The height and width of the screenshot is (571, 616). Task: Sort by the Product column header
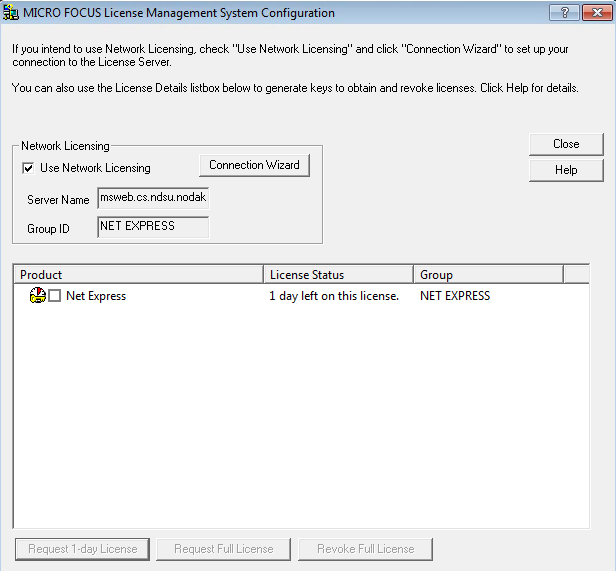coord(139,275)
